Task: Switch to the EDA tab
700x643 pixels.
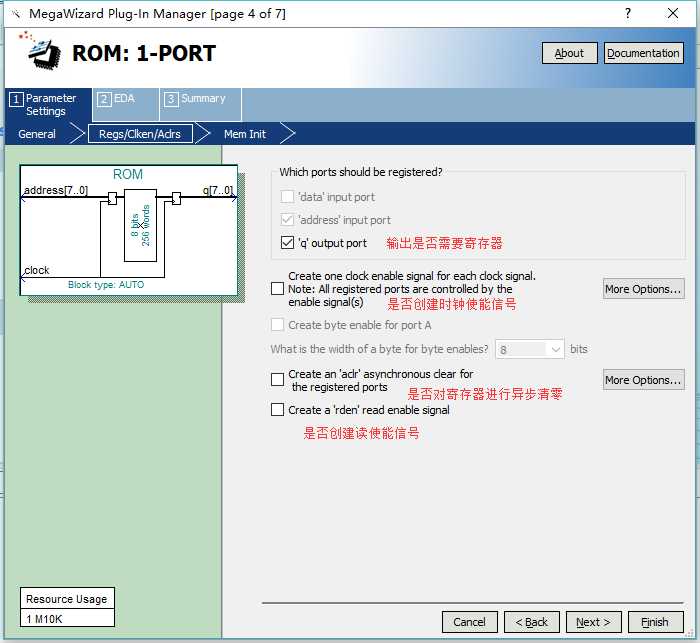Action: point(125,104)
